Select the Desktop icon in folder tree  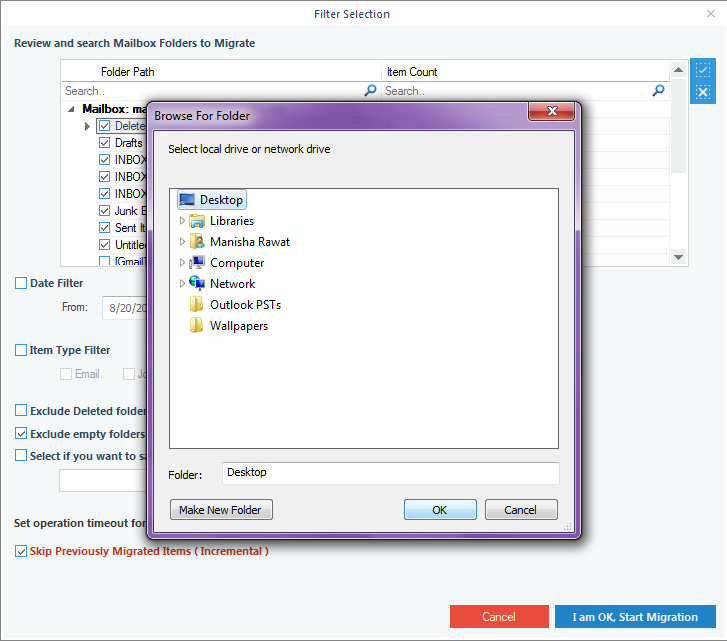click(187, 200)
